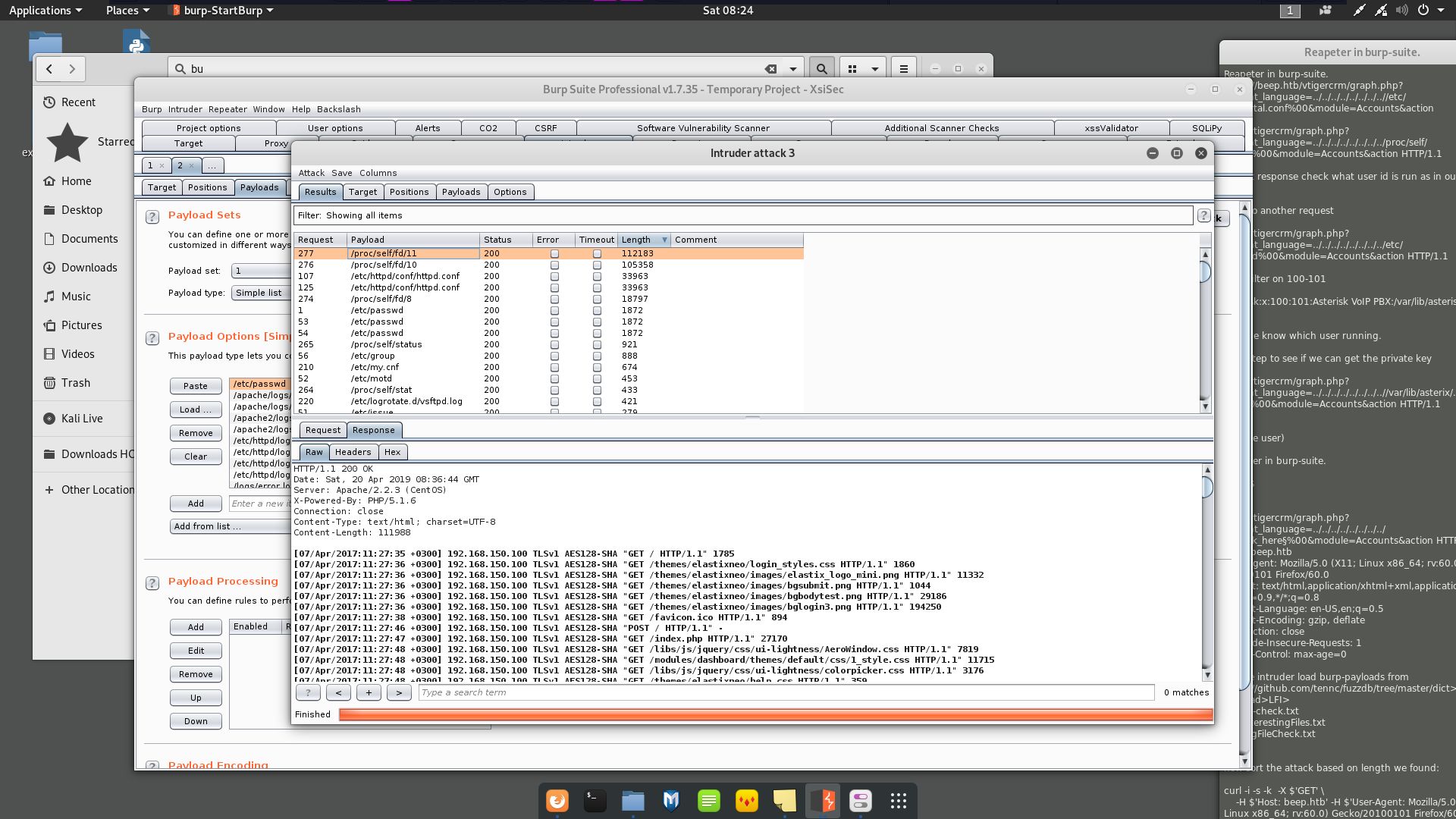Toggle Timeout checkbox for request 265

597,345
